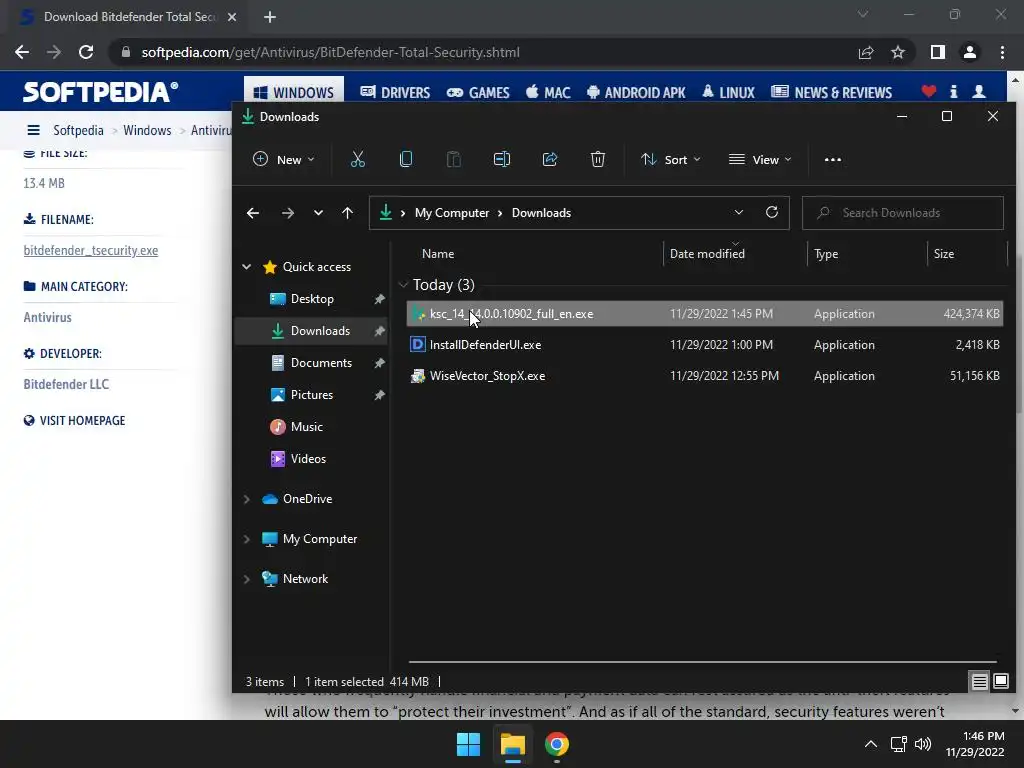Viewport: 1024px width, 768px height.
Task: Open Windows Start menu
Action: point(468,744)
